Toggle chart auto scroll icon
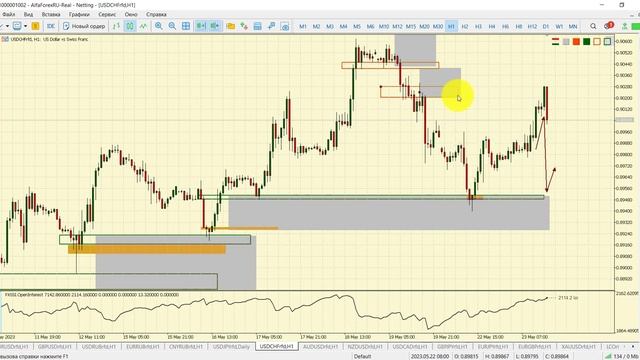Screen dimensions: 640x360 tap(201, 26)
